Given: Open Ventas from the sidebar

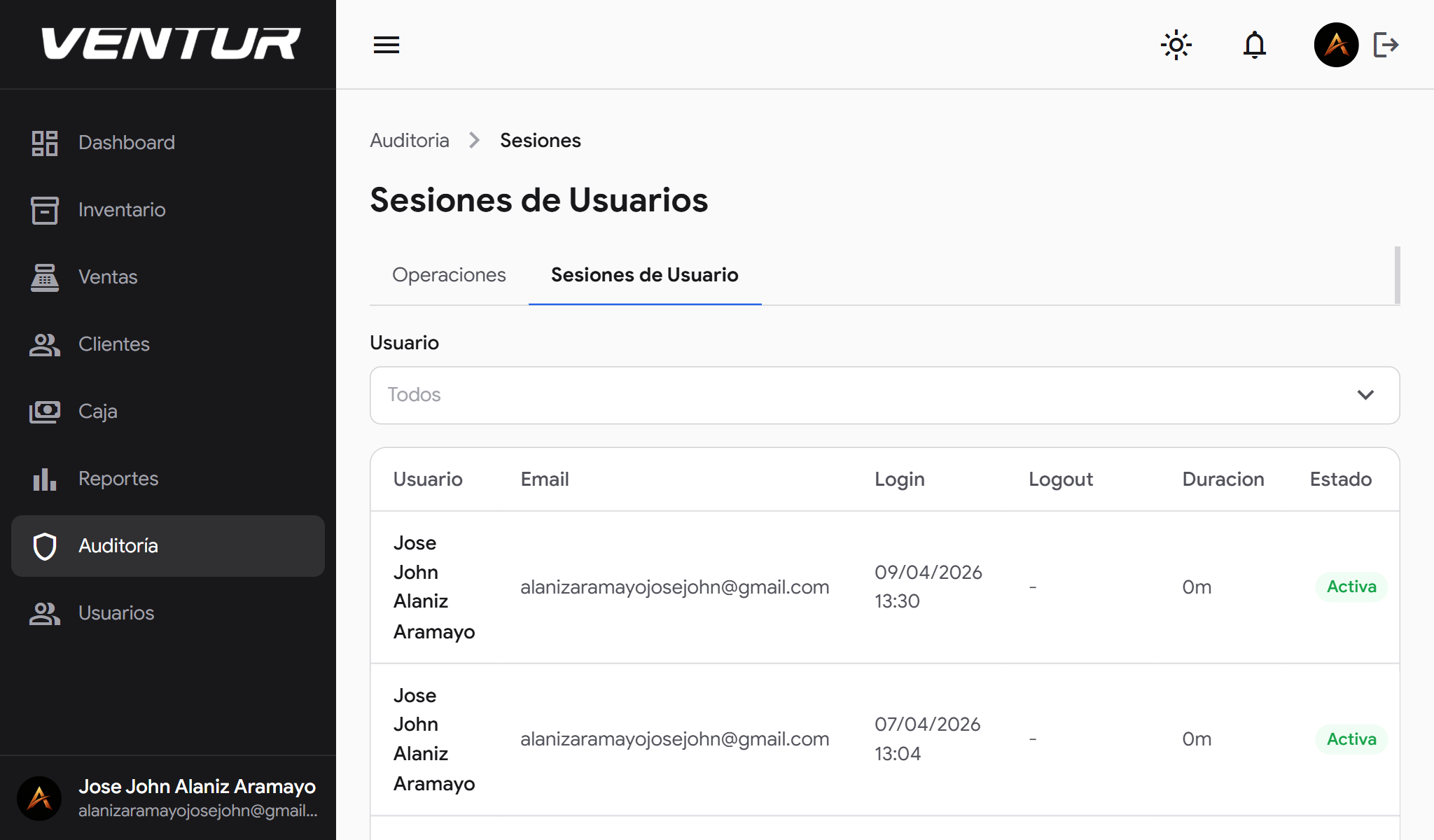Looking at the screenshot, I should coord(107,276).
